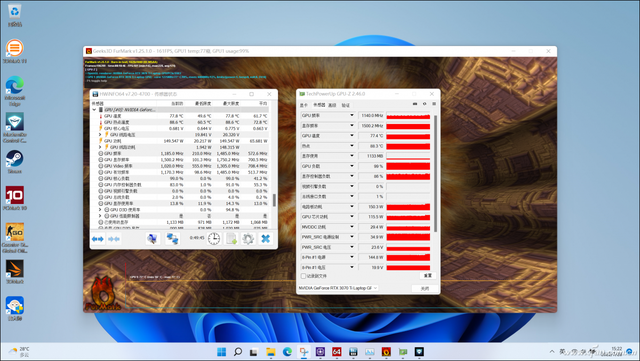
Task: Open the GPU 频率 sensor dropdown in GPU-Z
Action: (x=352, y=116)
